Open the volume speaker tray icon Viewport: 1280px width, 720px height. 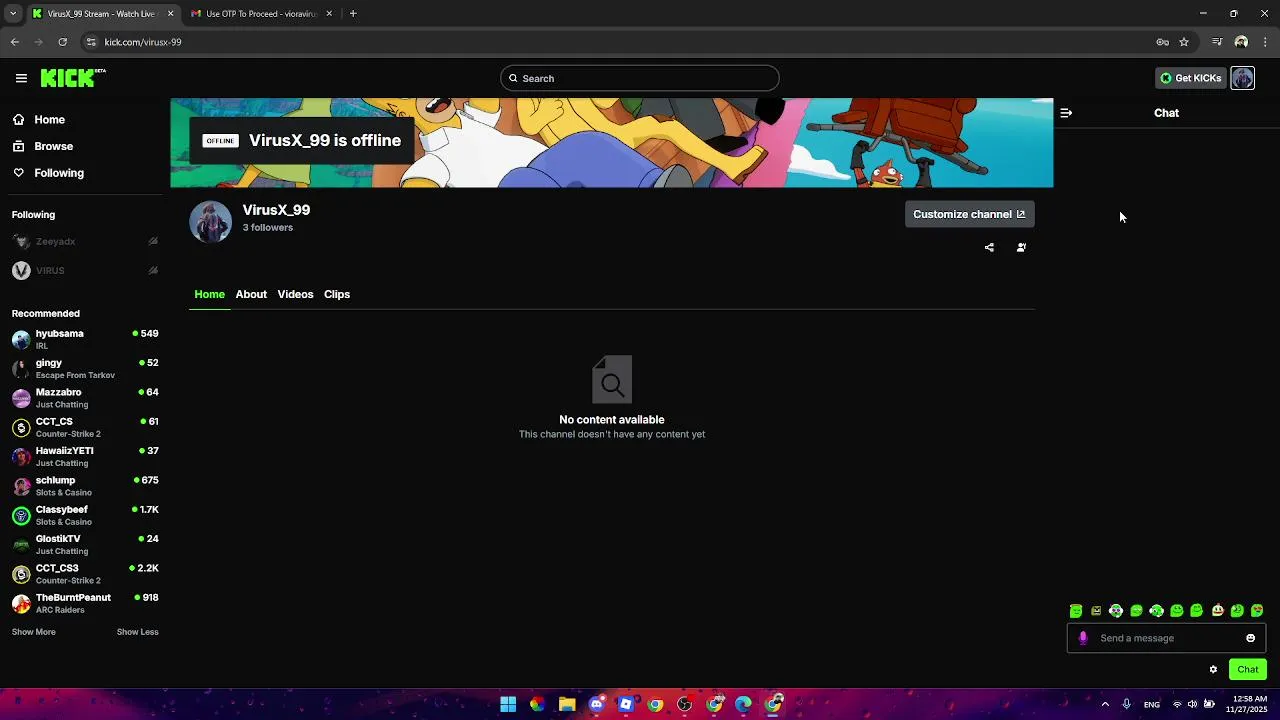tap(1192, 704)
